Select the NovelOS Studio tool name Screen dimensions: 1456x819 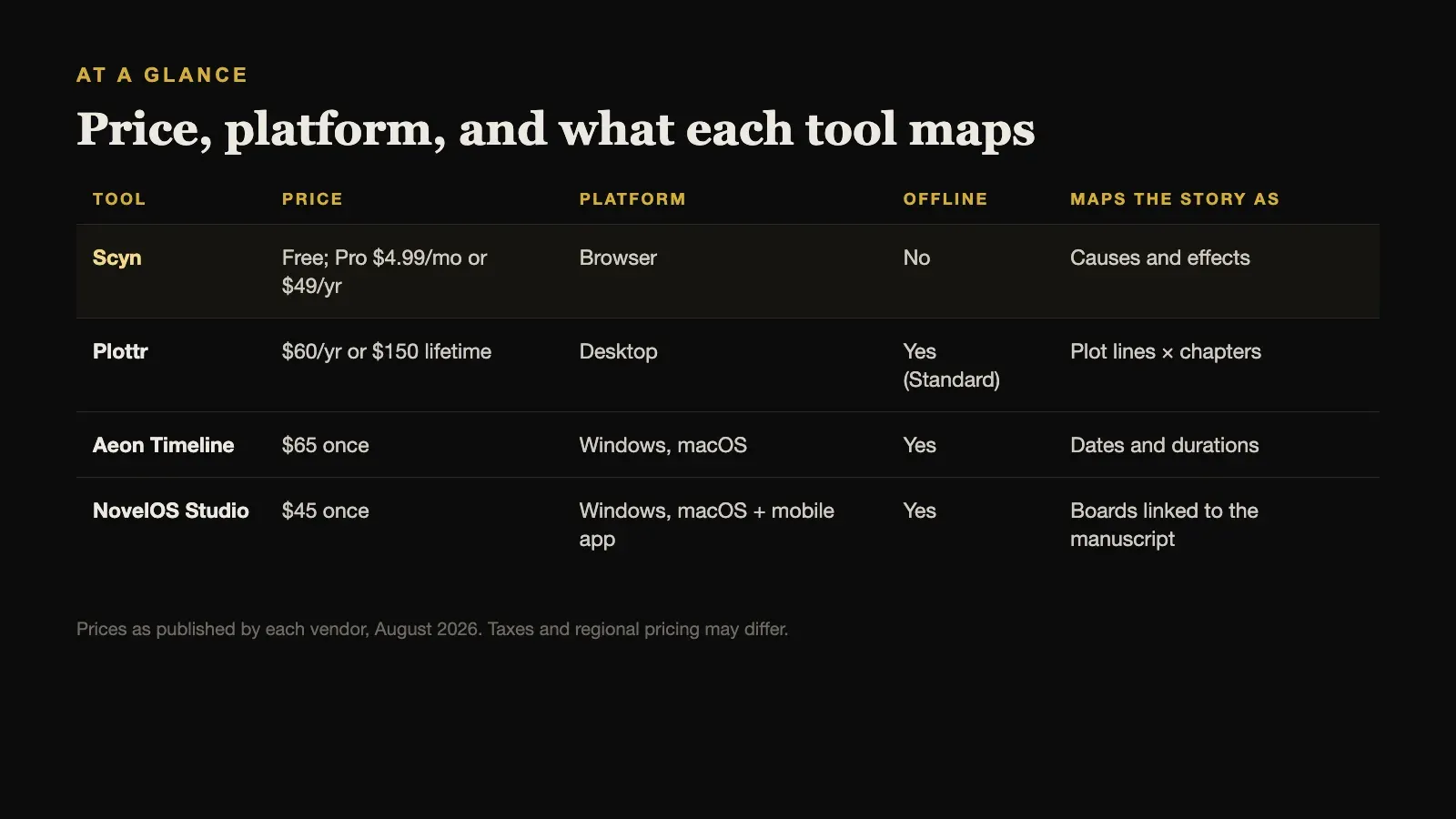(171, 511)
